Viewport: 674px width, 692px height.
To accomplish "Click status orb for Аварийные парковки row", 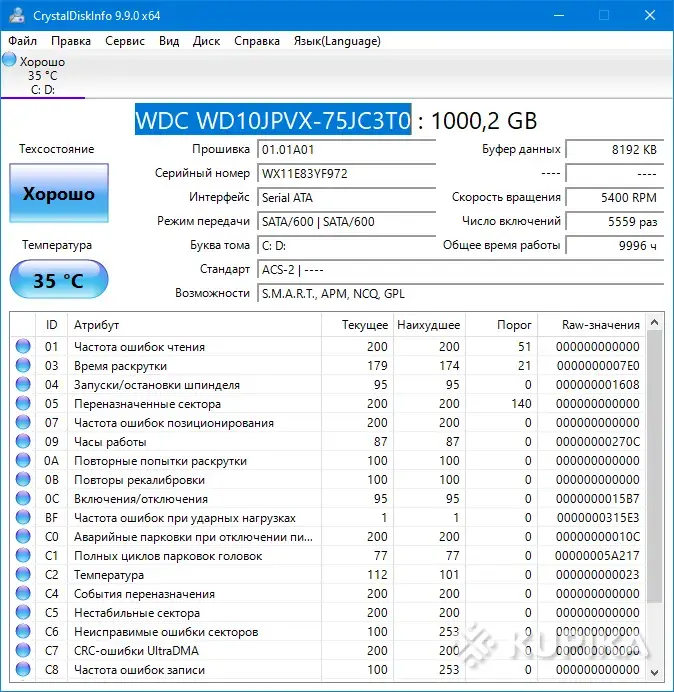I will pos(23,536).
